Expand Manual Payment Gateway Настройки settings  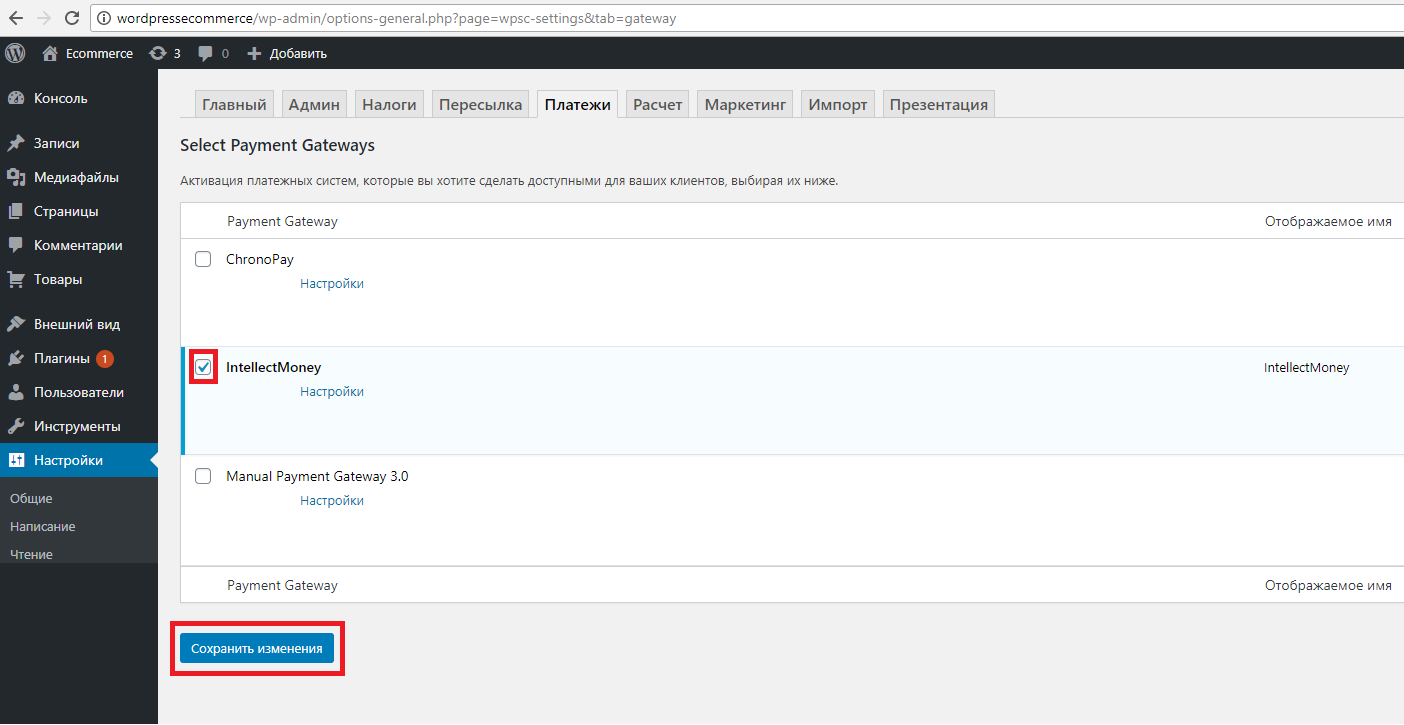point(331,501)
